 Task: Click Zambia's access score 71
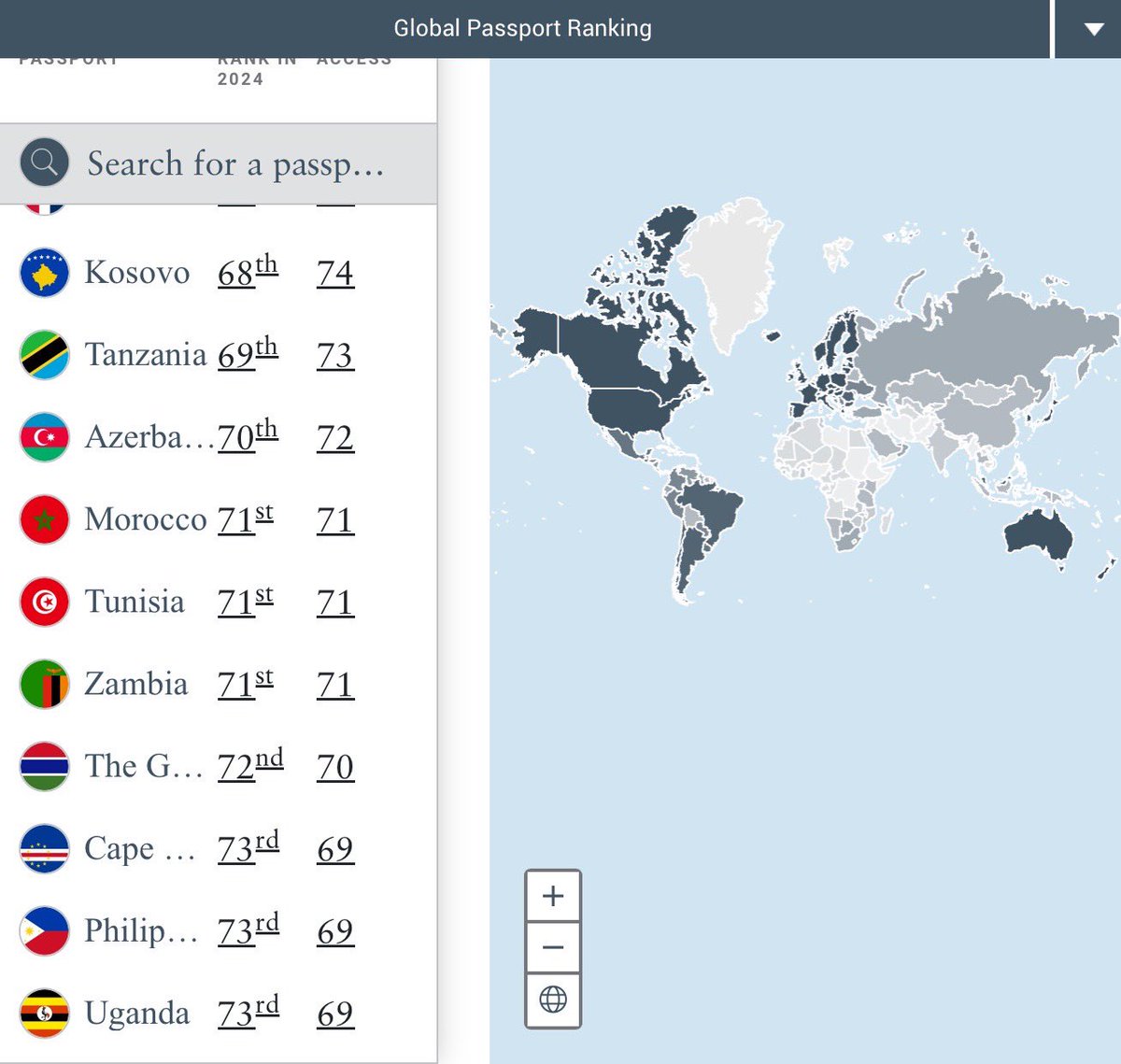pos(335,684)
